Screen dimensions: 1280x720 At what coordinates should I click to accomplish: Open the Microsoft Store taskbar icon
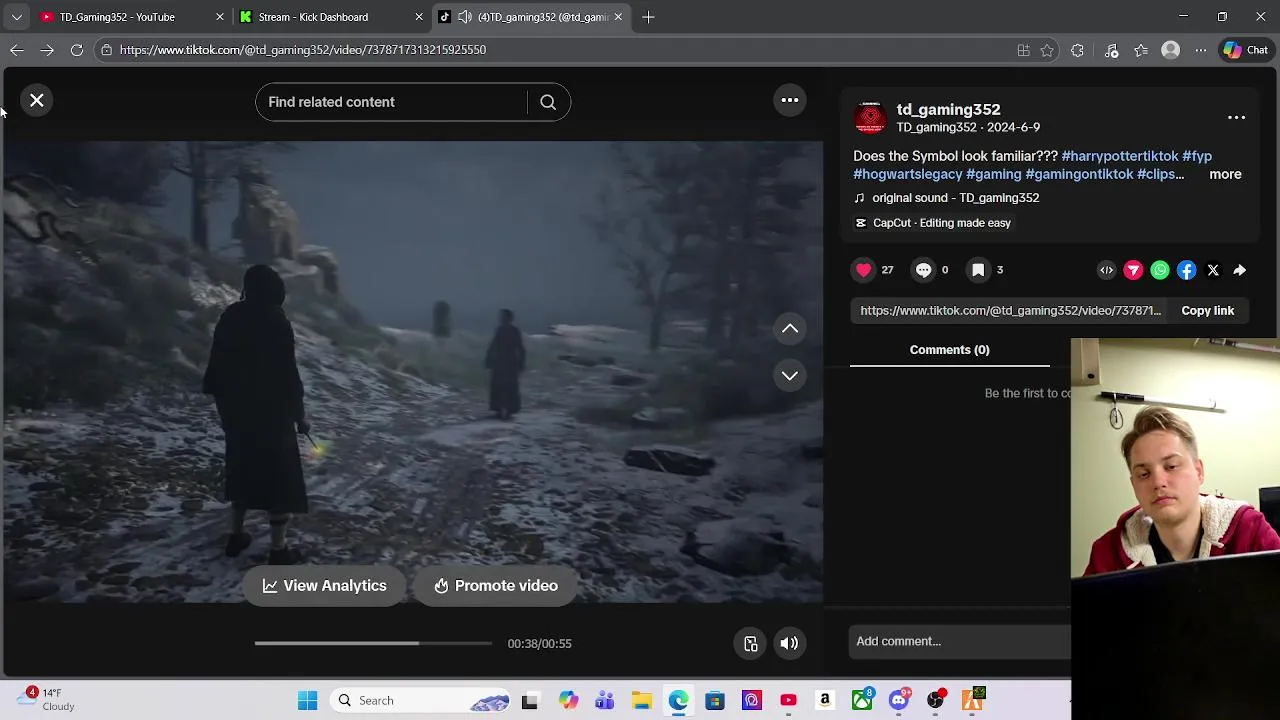(715, 701)
